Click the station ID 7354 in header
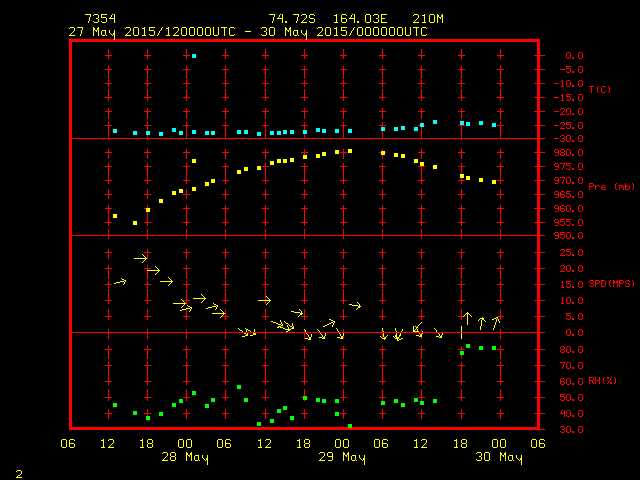 98,19
